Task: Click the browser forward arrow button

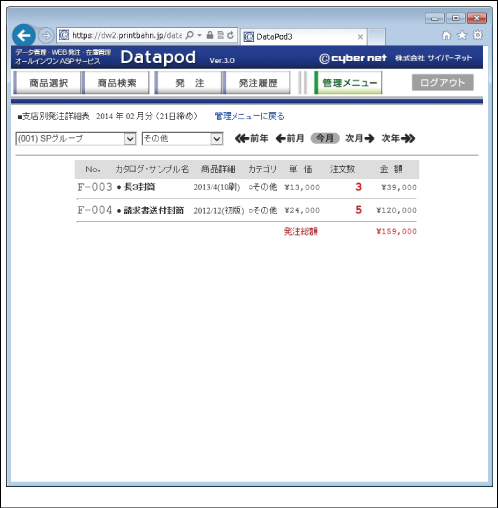Action: (46, 35)
